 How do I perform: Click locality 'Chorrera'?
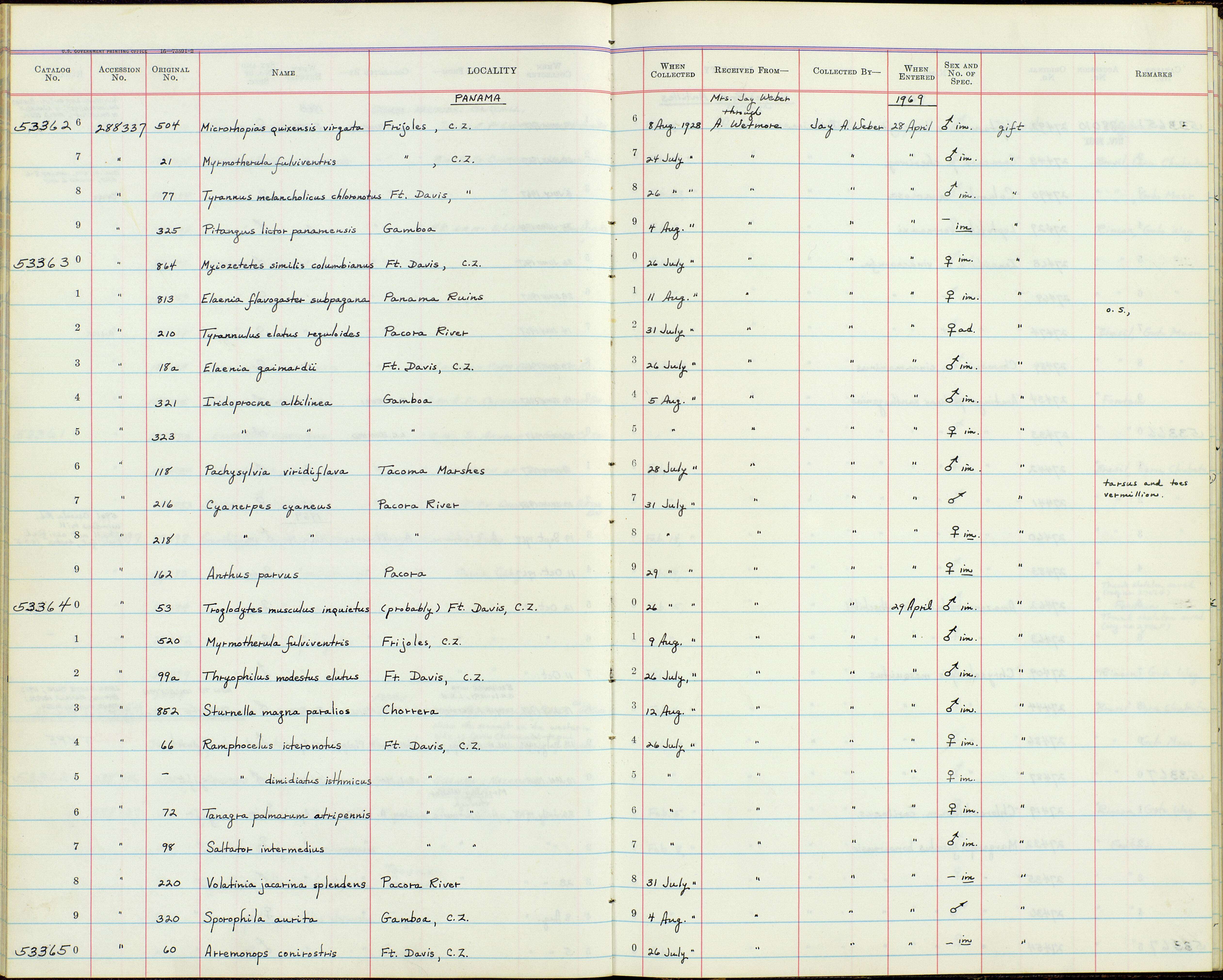pos(410,710)
